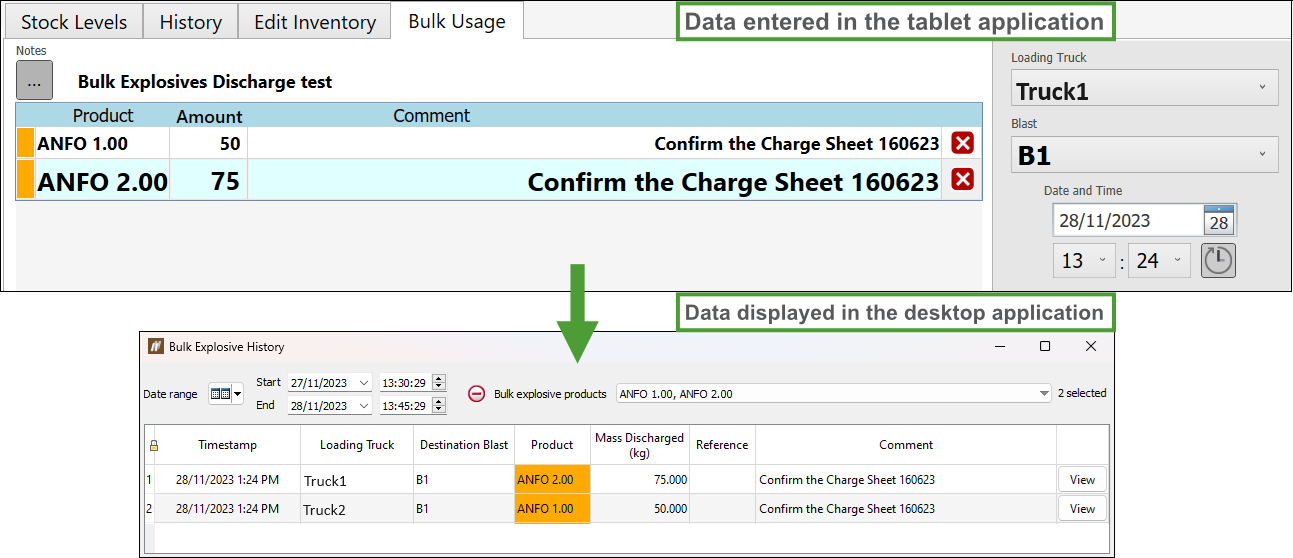Open the minute dropdown showing 24
The image size is (1293, 558).
(x=1159, y=261)
